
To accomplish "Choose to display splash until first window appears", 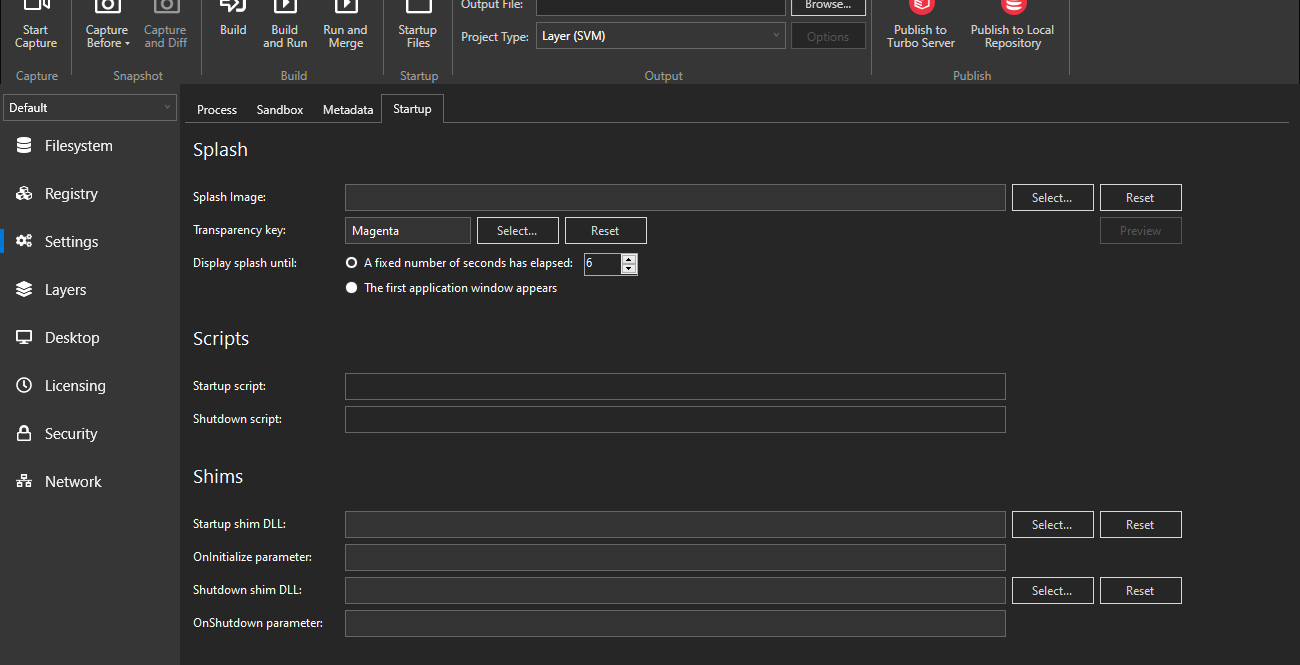I will 351,287.
